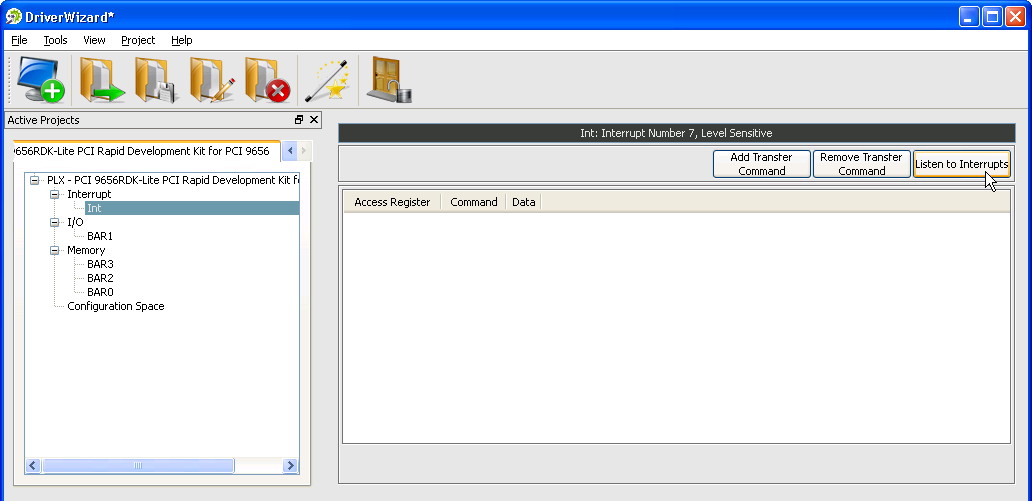Launch the wizard wand generate code icon
Image resolution: width=1032 pixels, height=501 pixels.
[x=327, y=80]
